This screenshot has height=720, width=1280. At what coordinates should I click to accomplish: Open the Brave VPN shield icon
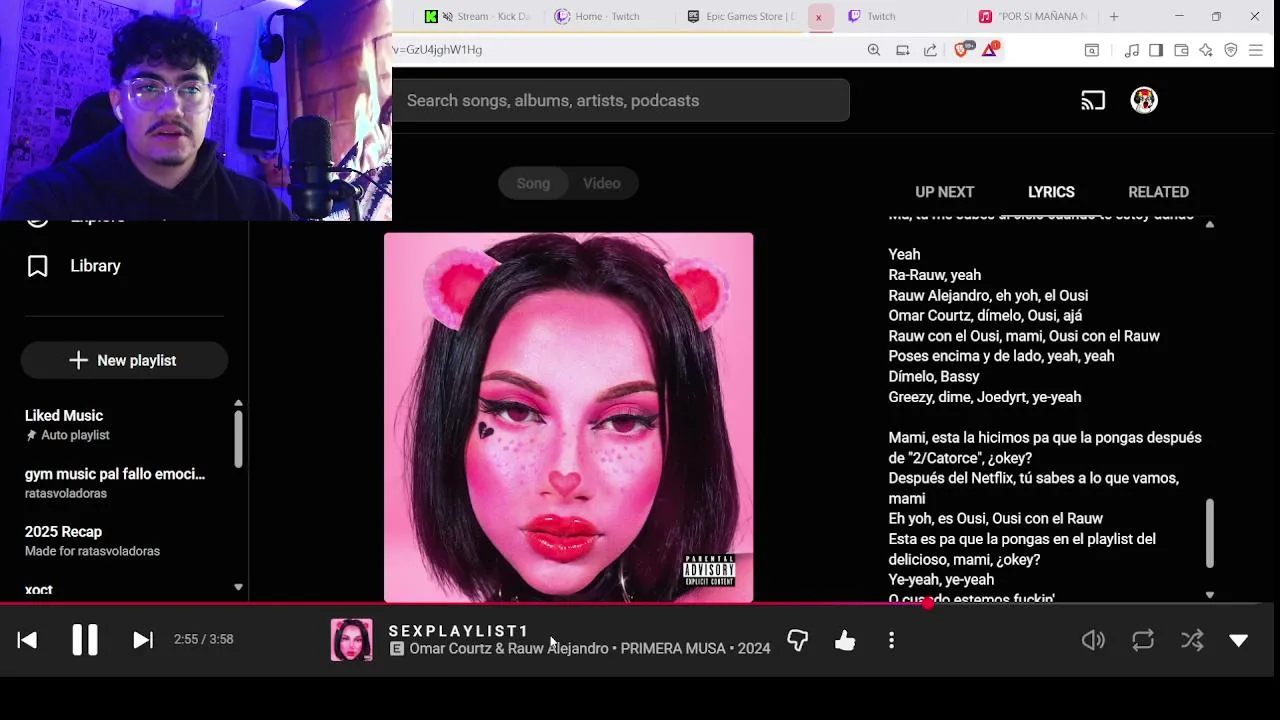point(1231,50)
